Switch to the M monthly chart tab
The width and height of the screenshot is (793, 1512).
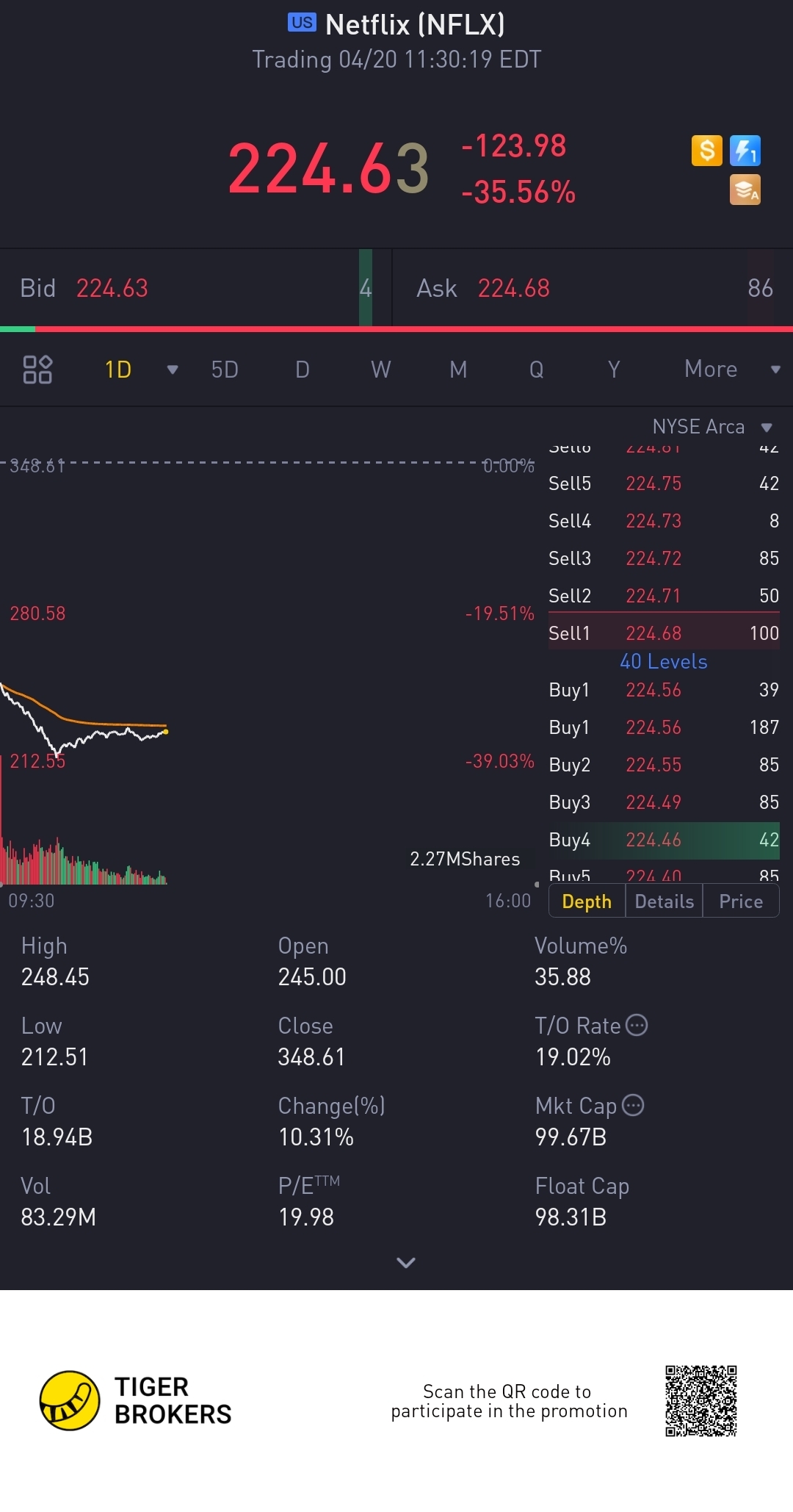(458, 369)
